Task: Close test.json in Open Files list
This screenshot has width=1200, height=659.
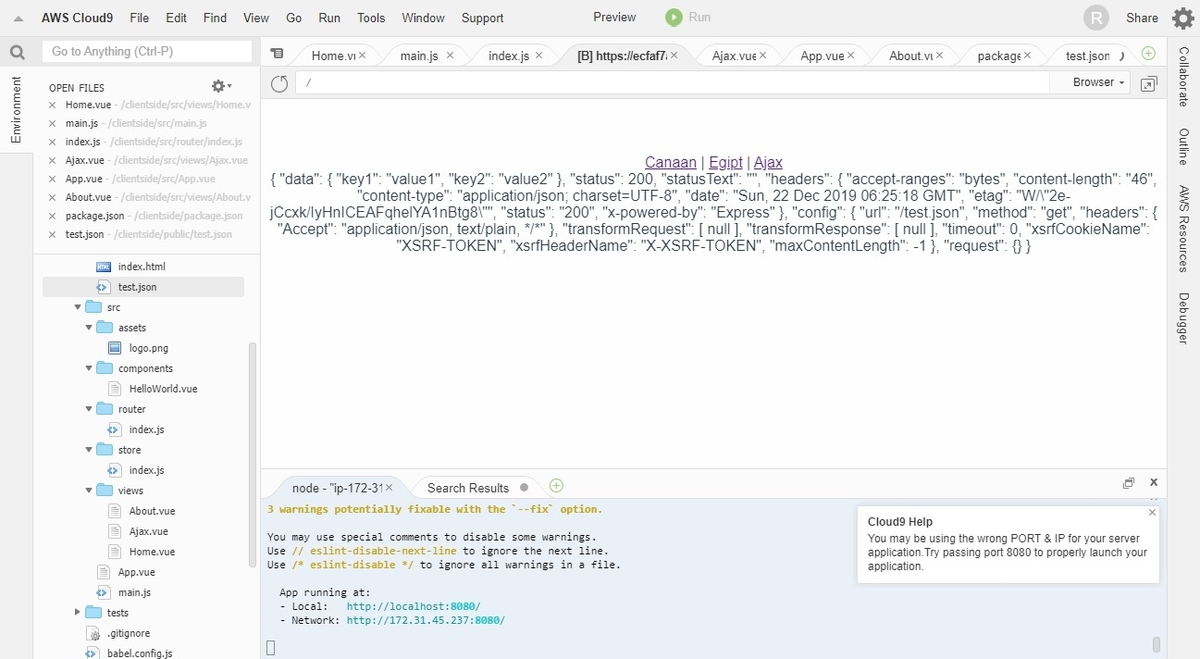Action: [x=53, y=234]
